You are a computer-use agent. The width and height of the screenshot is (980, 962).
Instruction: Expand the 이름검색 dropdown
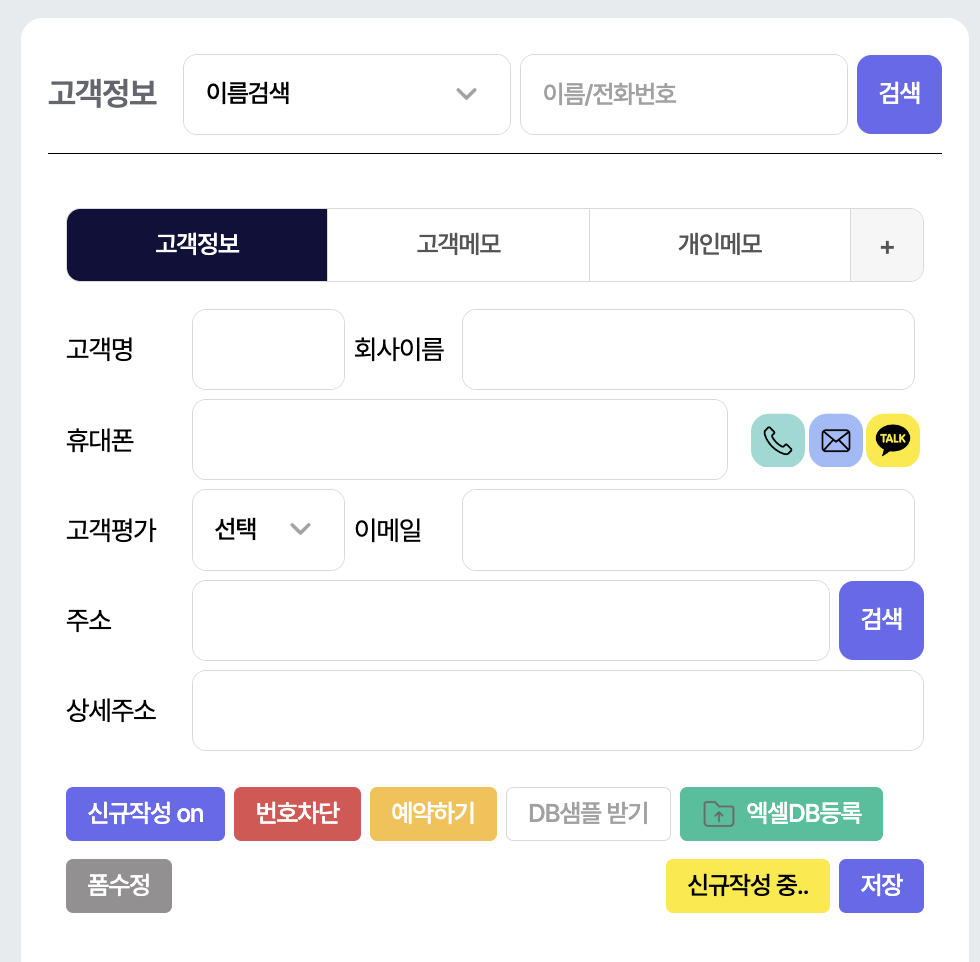point(346,94)
